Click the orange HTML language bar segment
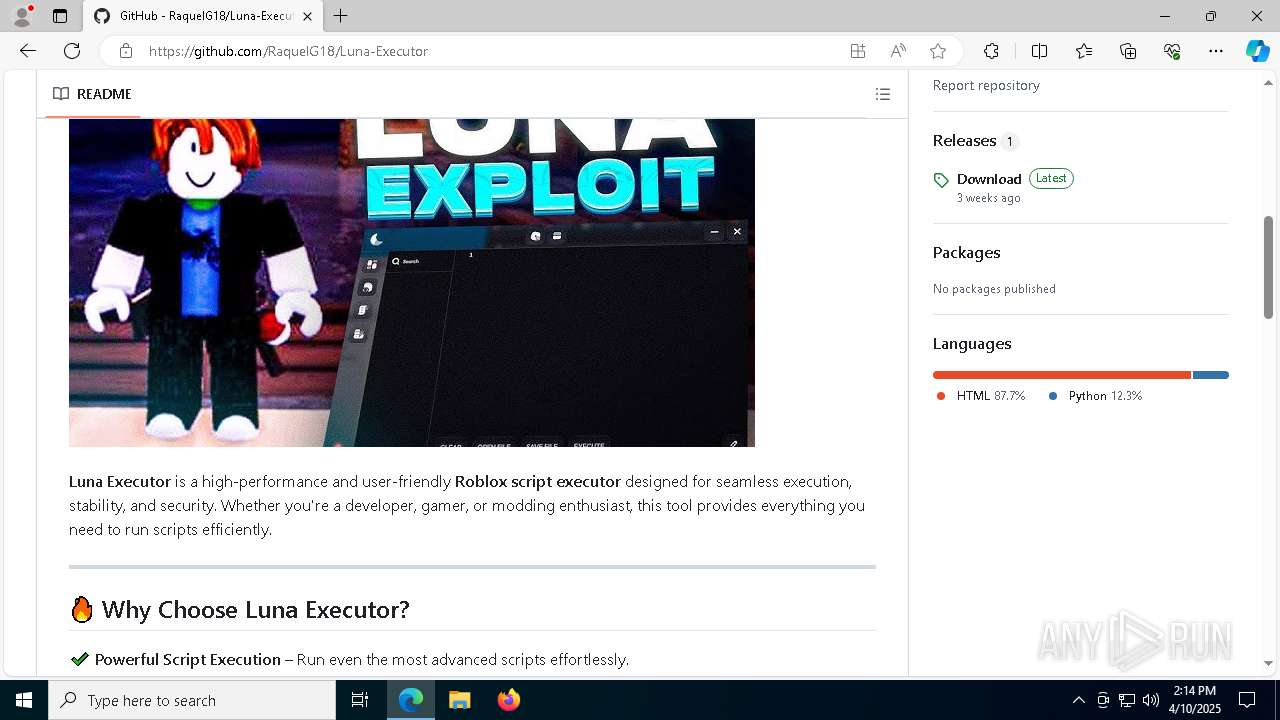This screenshot has height=720, width=1280. coord(1062,375)
